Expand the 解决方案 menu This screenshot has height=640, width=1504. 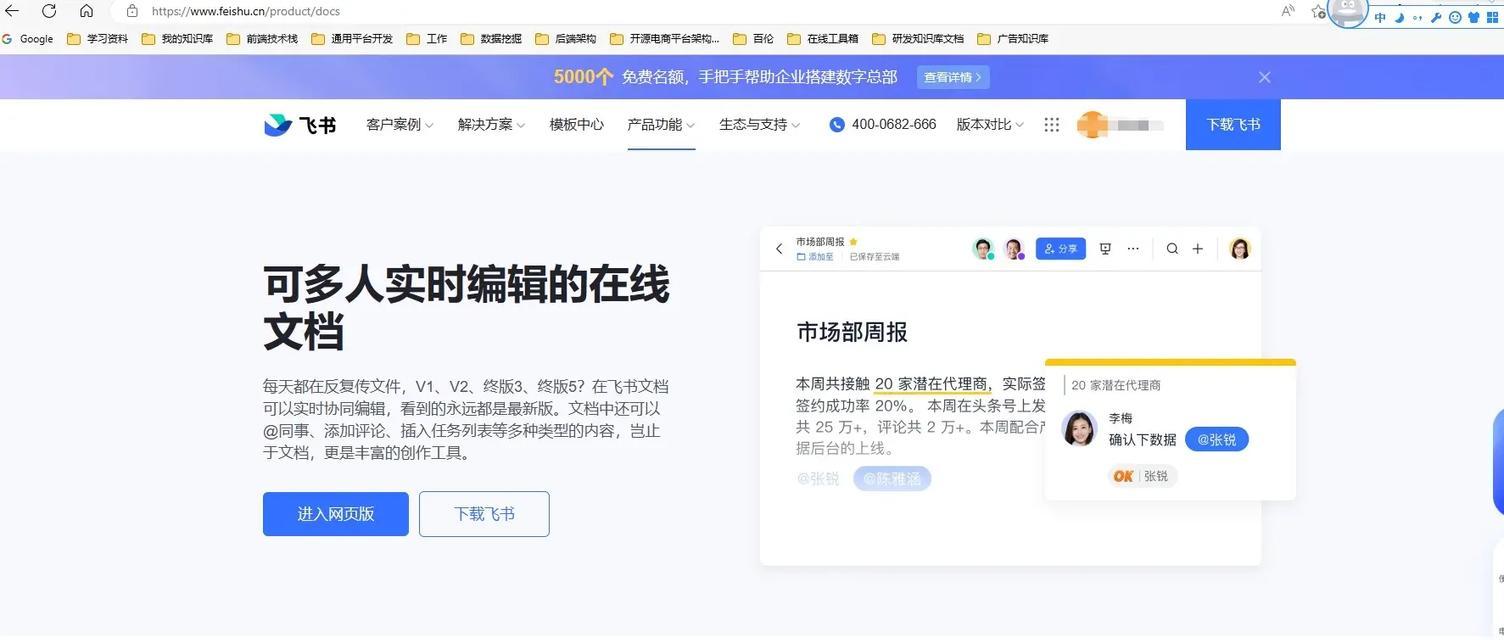click(491, 125)
